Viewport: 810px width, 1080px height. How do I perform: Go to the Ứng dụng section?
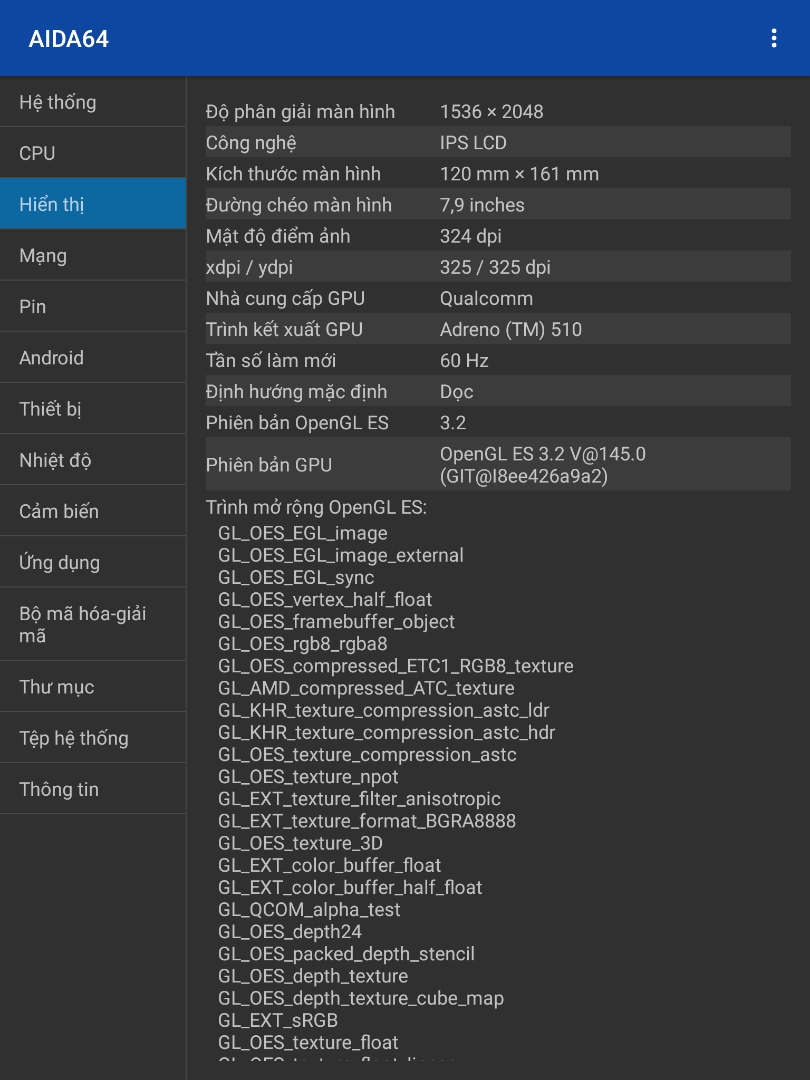(93, 562)
